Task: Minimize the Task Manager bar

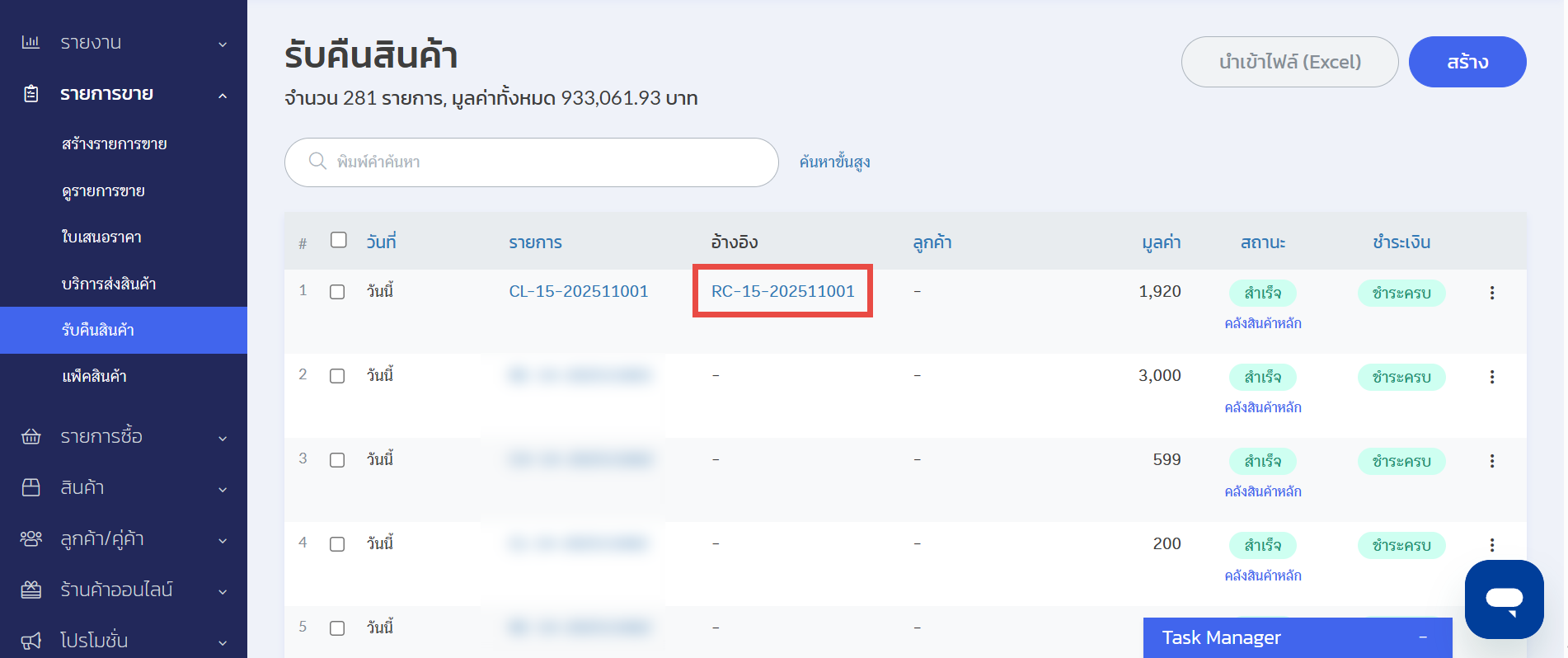Action: pos(1422,637)
